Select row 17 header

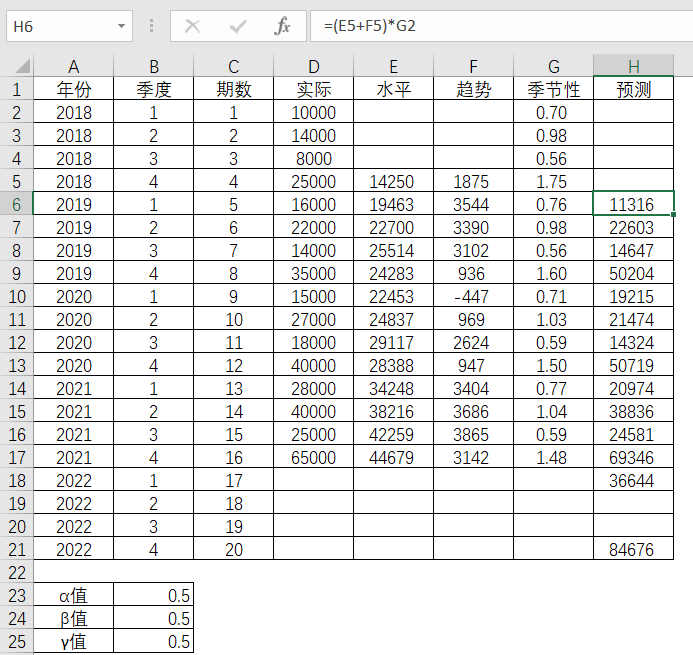tap(16, 457)
